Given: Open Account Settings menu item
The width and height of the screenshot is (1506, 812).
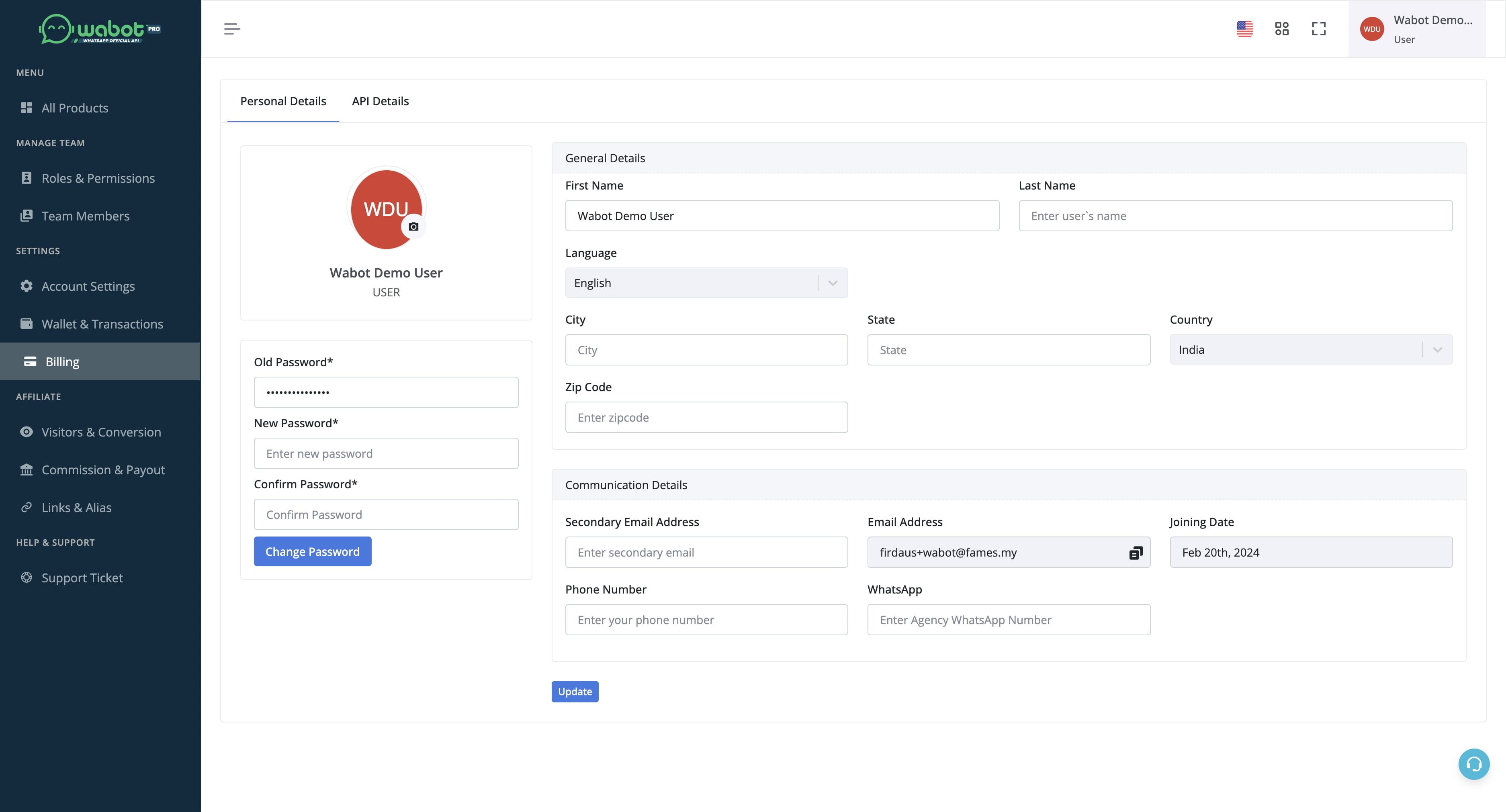Looking at the screenshot, I should [x=100, y=286].
